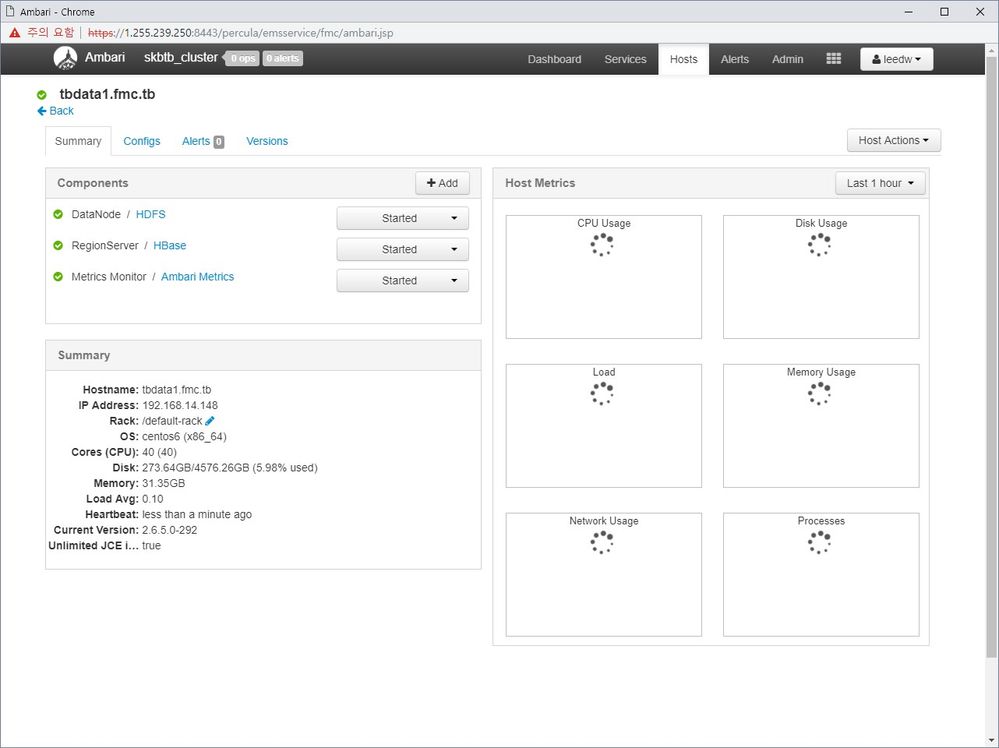The image size is (999, 748).
Task: Click the browser address bar URL
Action: point(240,32)
